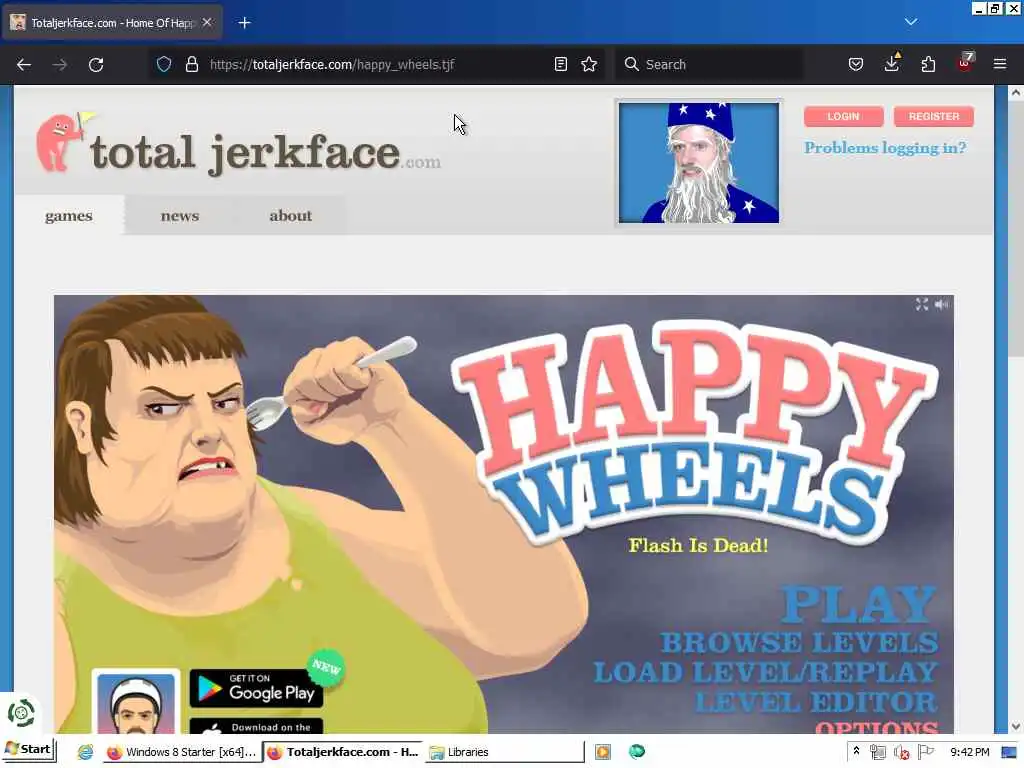Switch to Windows 8 Starter taskbar window
The height and width of the screenshot is (768, 1024).
coord(181,752)
